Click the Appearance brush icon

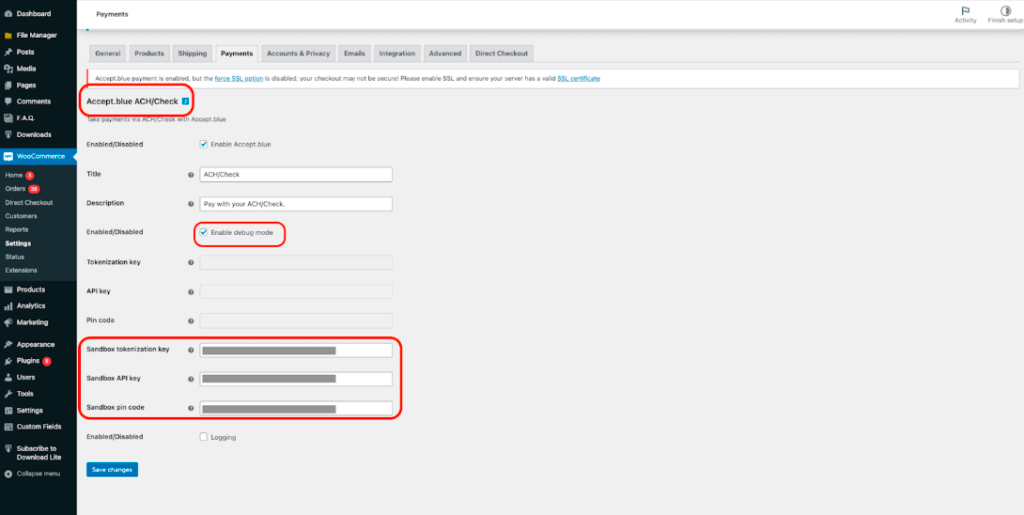click(x=8, y=344)
